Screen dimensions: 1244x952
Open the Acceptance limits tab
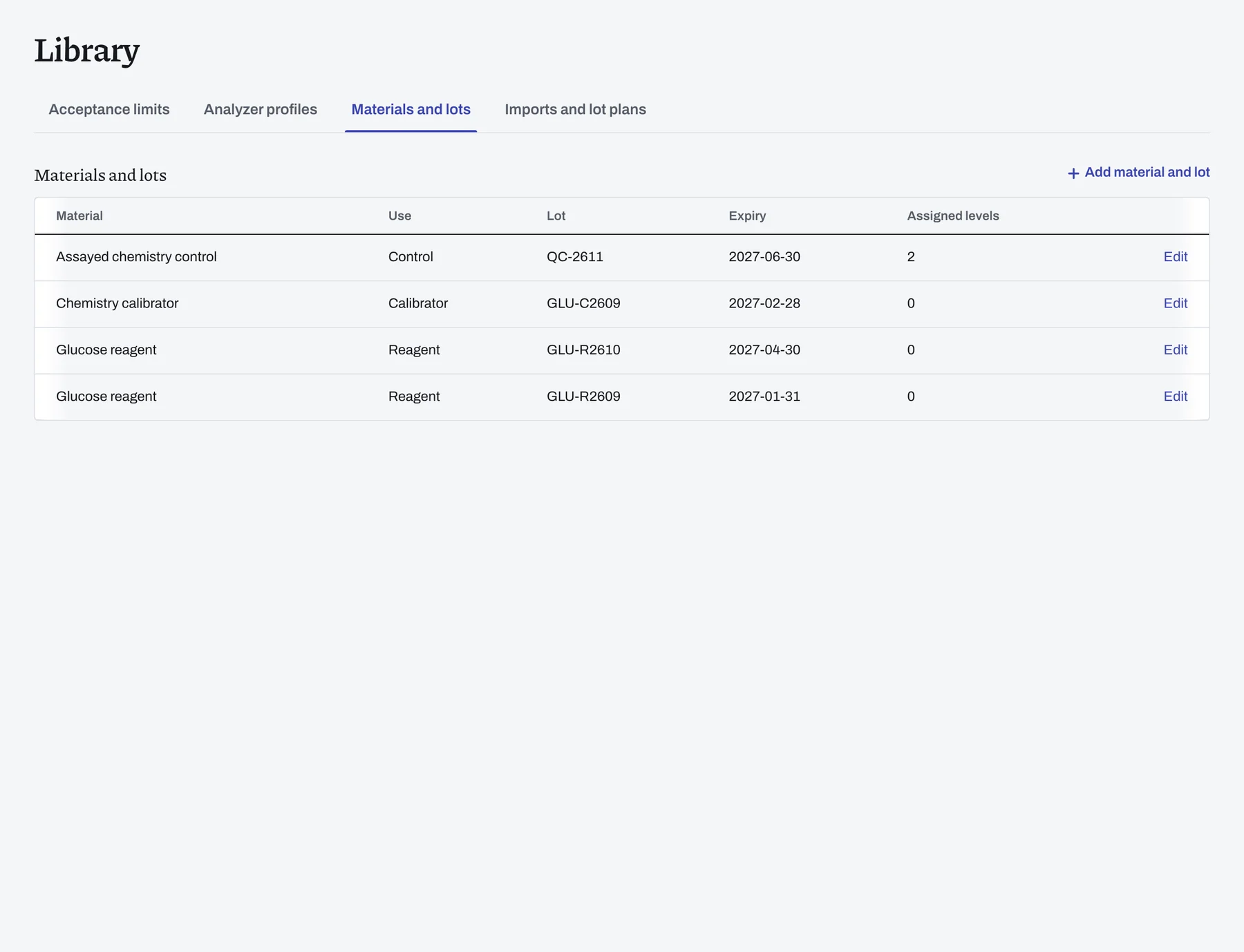(x=109, y=109)
